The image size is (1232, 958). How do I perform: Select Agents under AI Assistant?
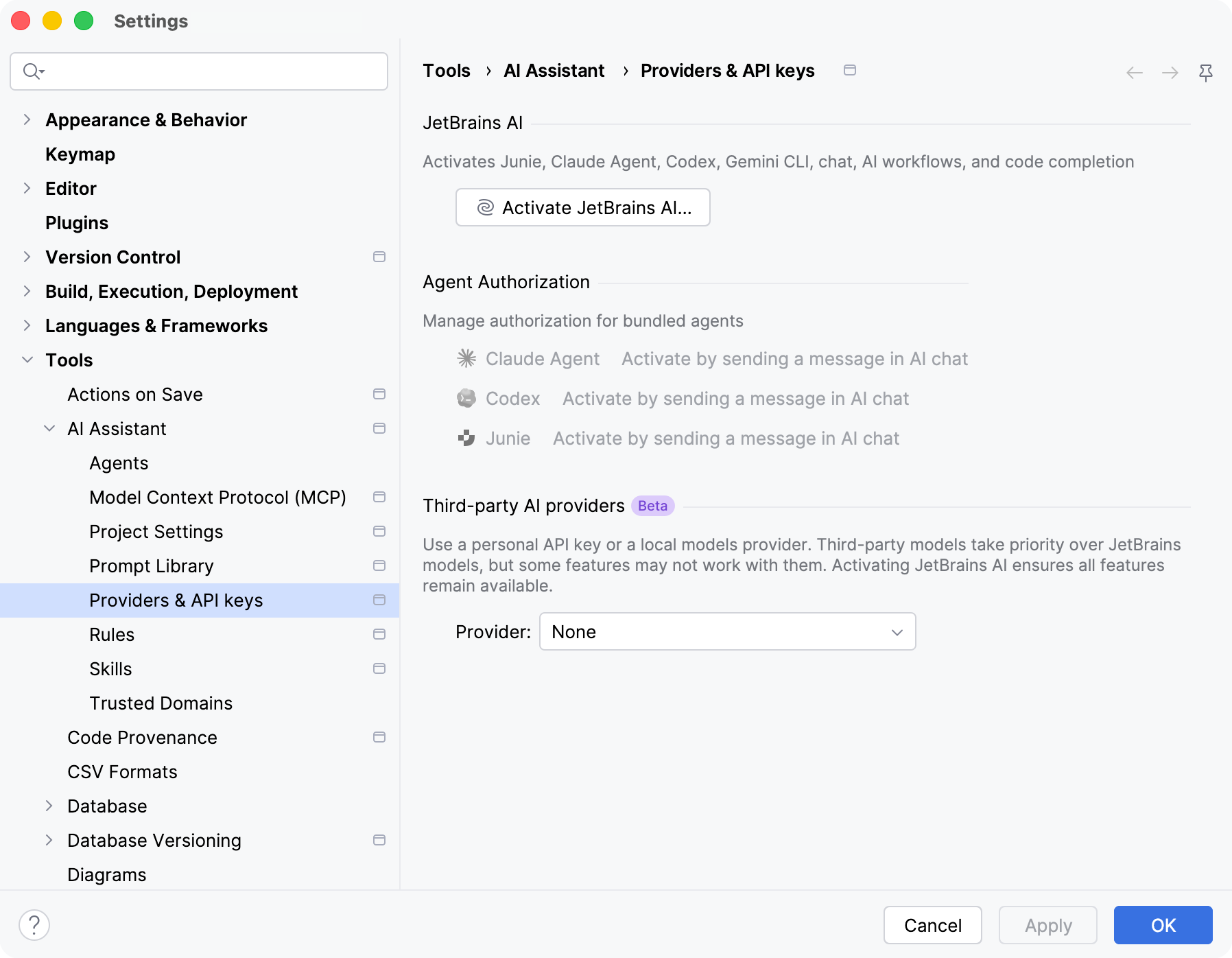[x=119, y=463]
